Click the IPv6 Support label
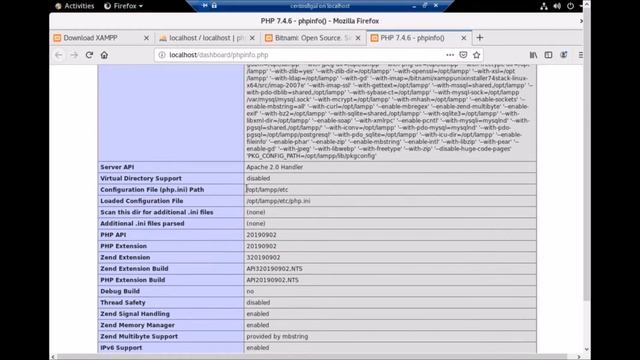 pyautogui.click(x=121, y=348)
